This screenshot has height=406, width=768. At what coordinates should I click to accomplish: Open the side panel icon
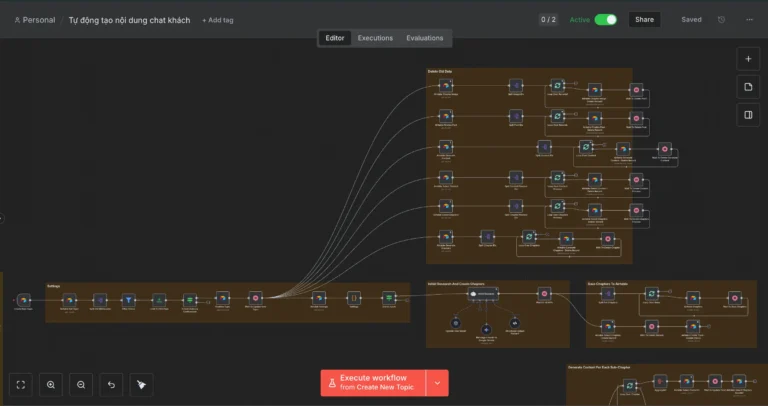coord(748,115)
